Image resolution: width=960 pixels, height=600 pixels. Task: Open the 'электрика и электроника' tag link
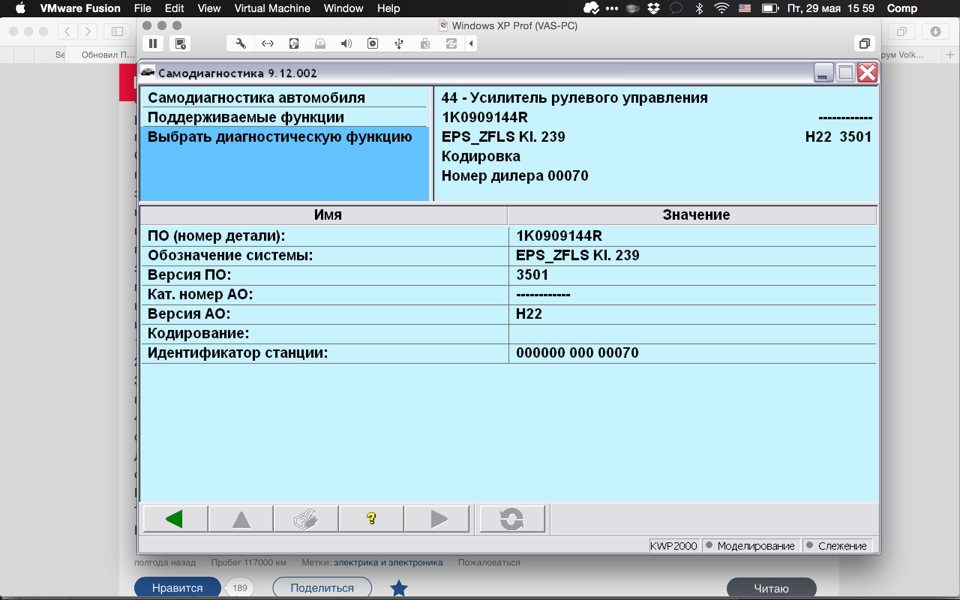(x=388, y=562)
